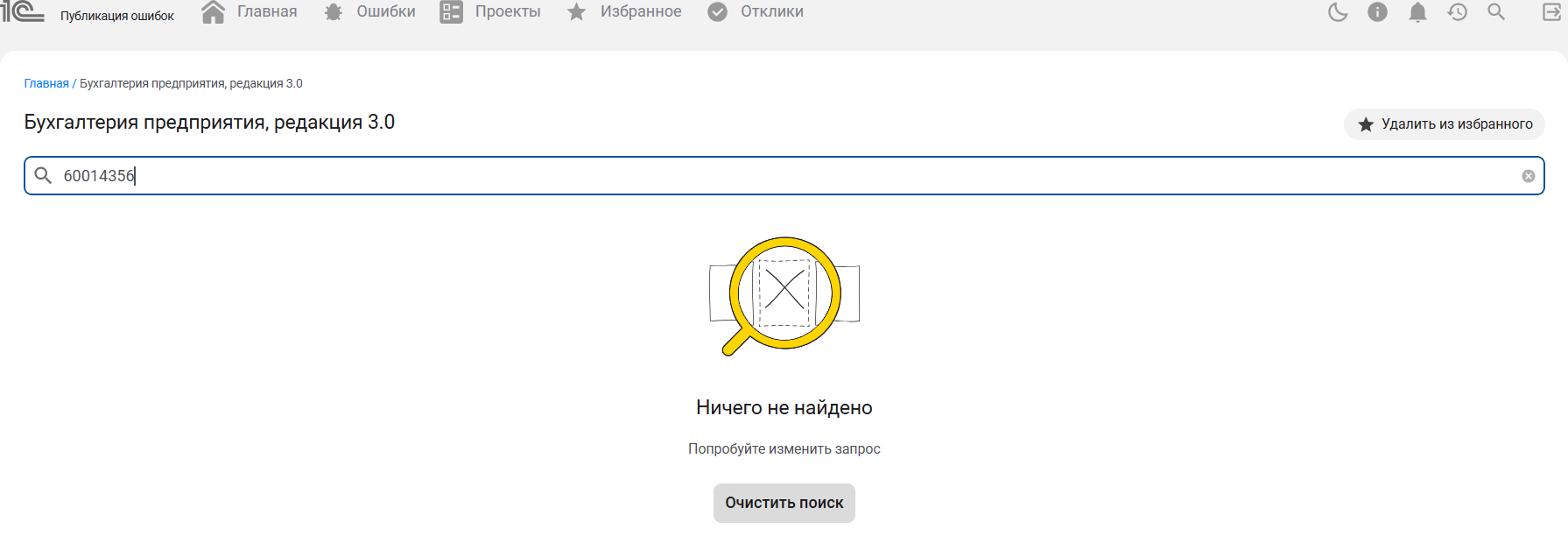Click the Бухгалтерия предприятия, редакция 3.0 heading
Image resolution: width=1568 pixels, height=536 pixels.
[x=209, y=123]
